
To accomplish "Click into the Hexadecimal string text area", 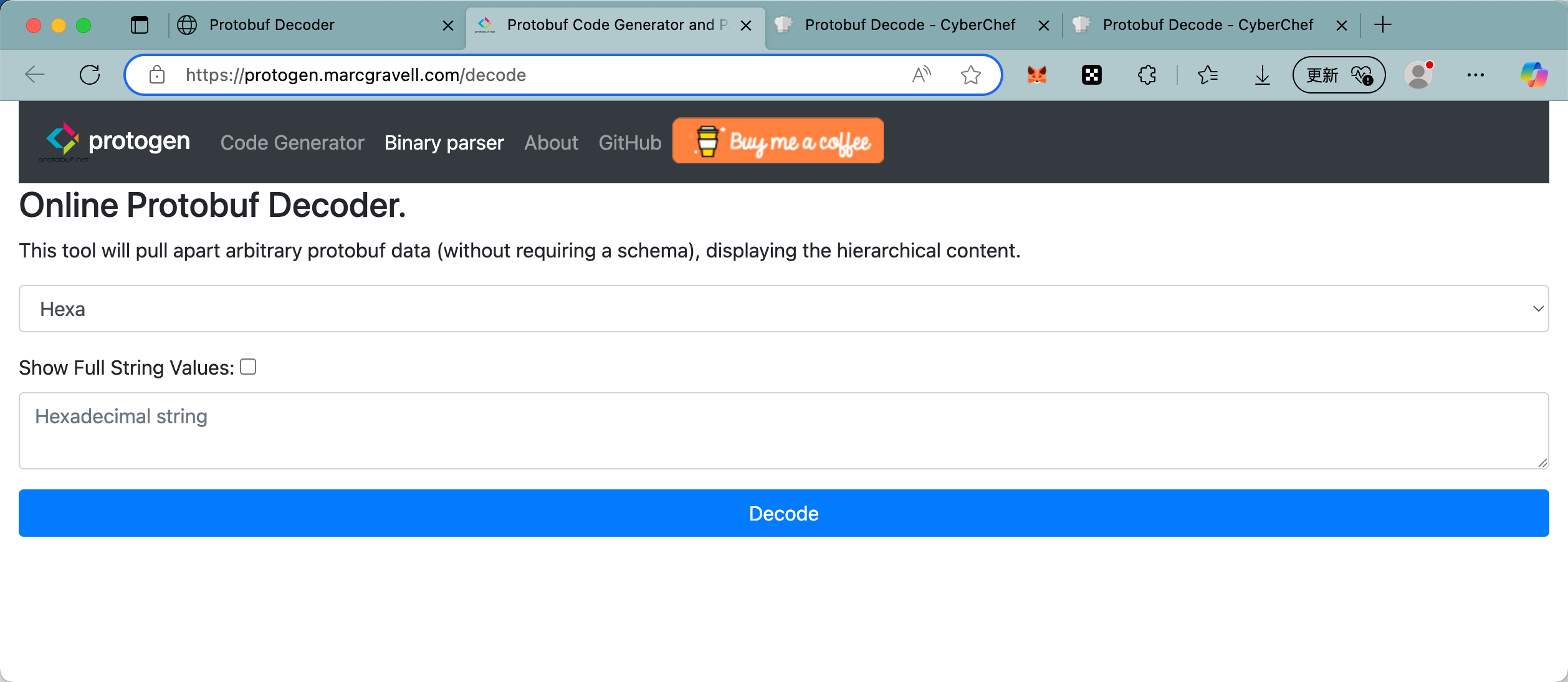I will click(x=783, y=431).
